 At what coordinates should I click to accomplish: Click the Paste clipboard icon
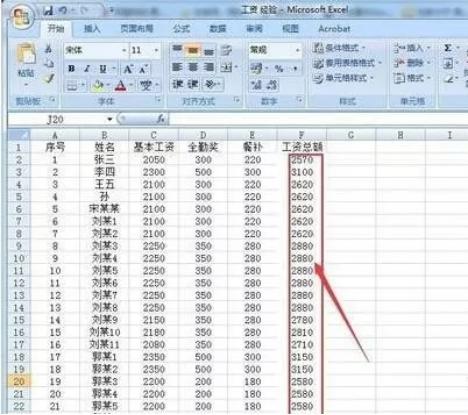coord(26,54)
